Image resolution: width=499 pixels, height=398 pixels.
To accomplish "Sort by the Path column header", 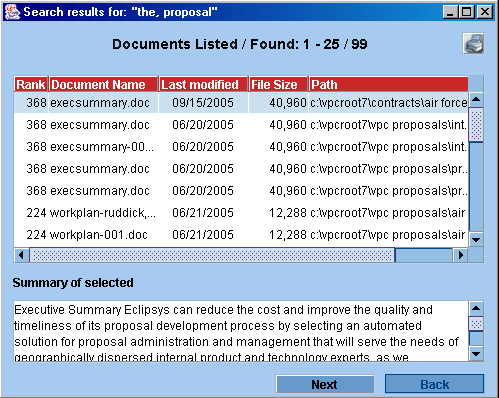I will point(388,84).
